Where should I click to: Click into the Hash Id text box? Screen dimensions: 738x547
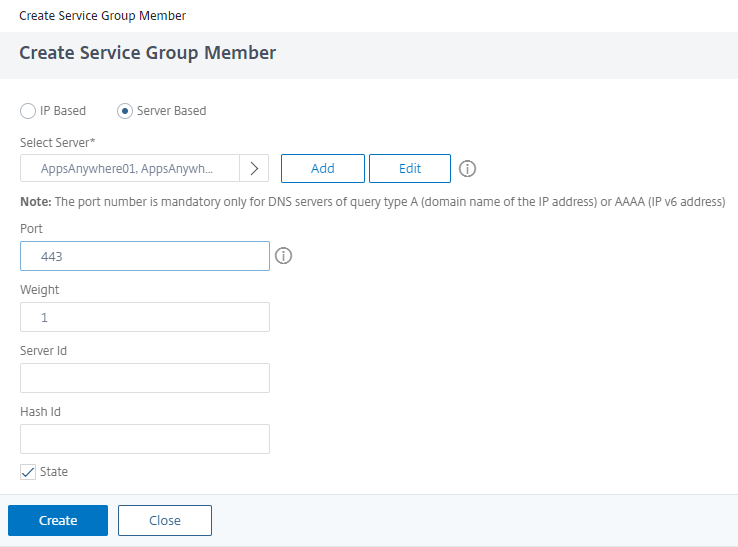145,439
